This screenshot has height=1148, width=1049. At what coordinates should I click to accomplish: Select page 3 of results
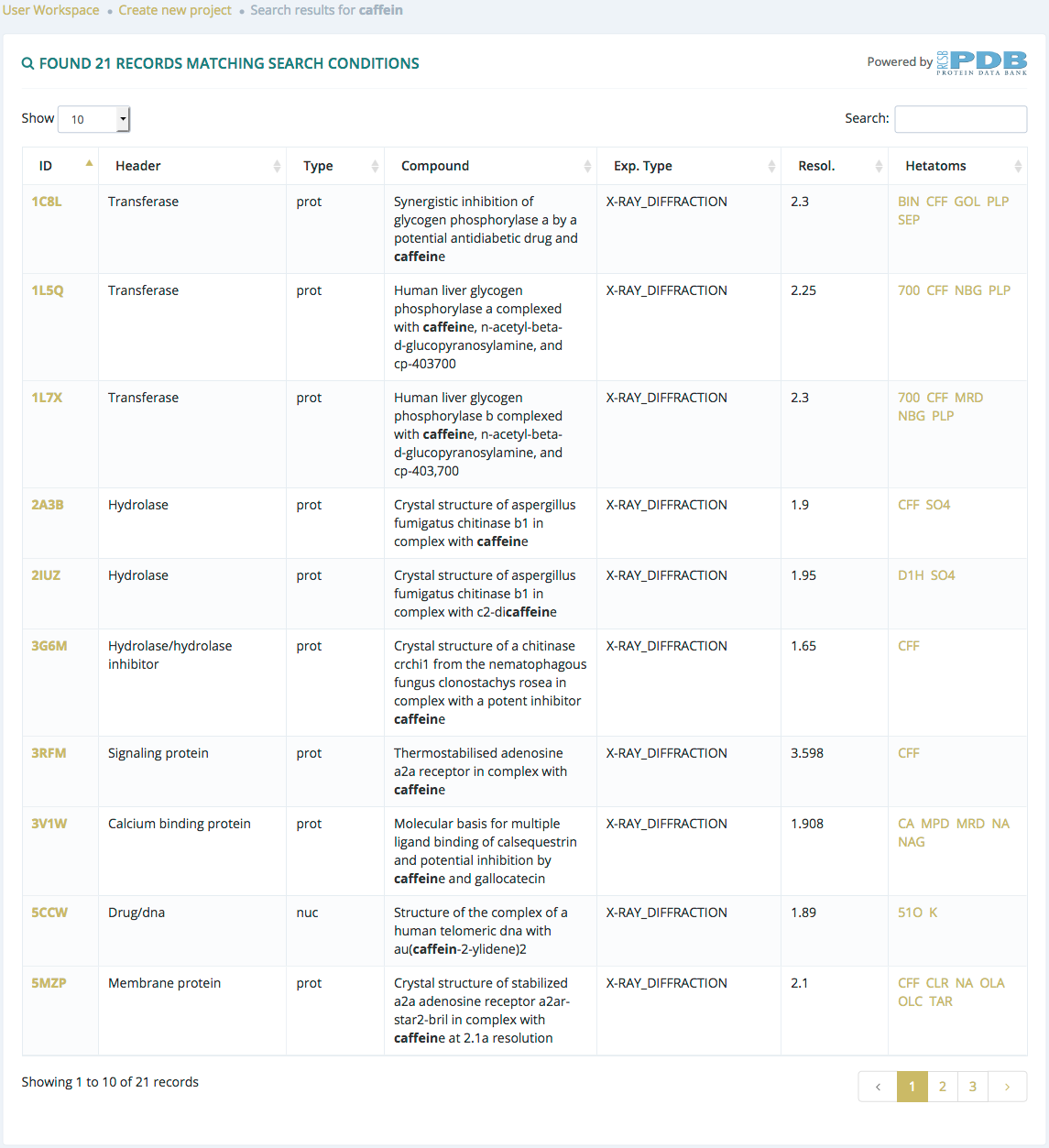point(973,1087)
